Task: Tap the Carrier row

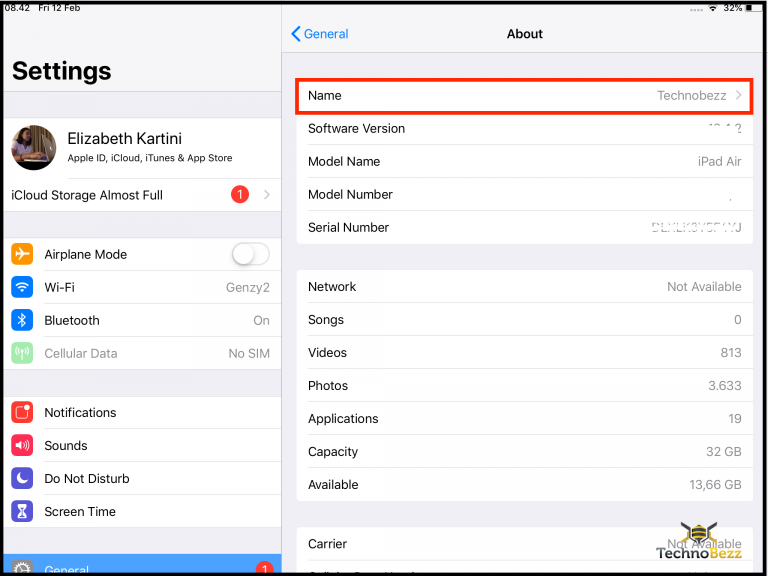Action: (525, 544)
